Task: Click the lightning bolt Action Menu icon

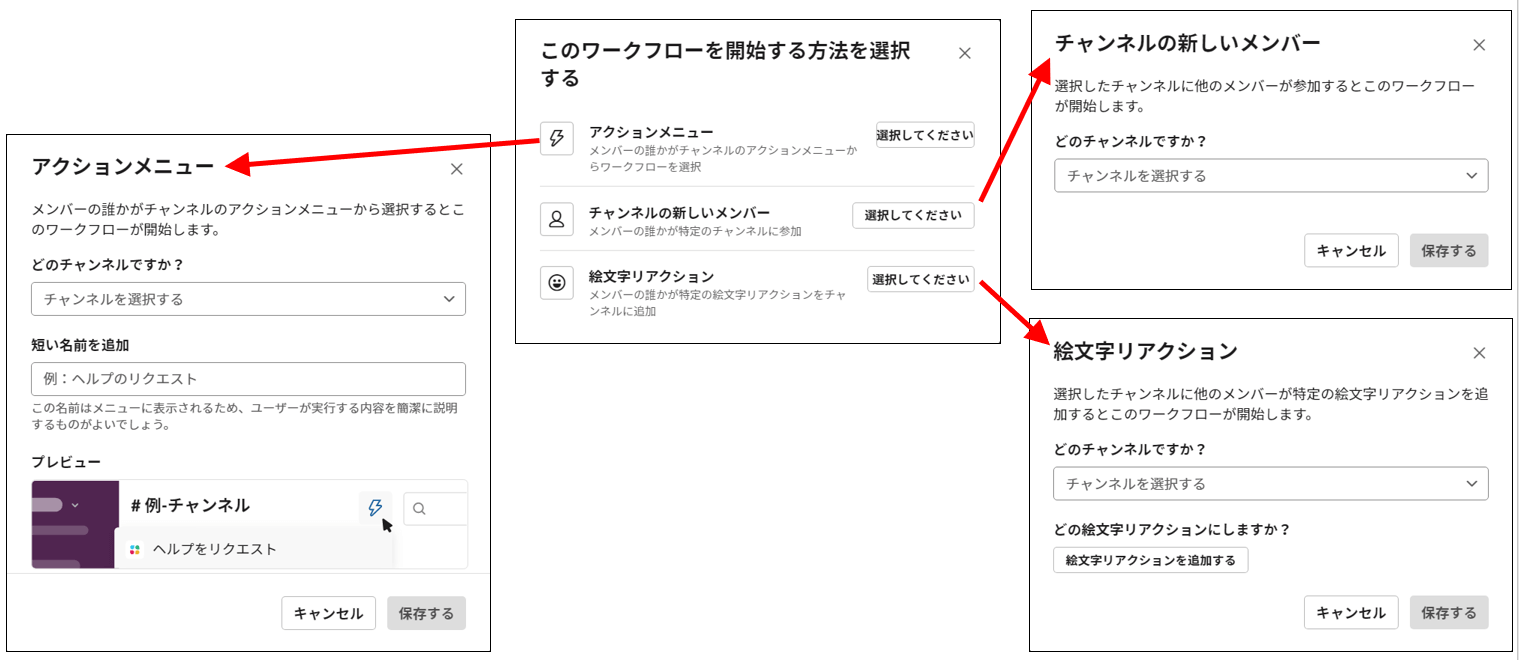Action: (x=557, y=139)
